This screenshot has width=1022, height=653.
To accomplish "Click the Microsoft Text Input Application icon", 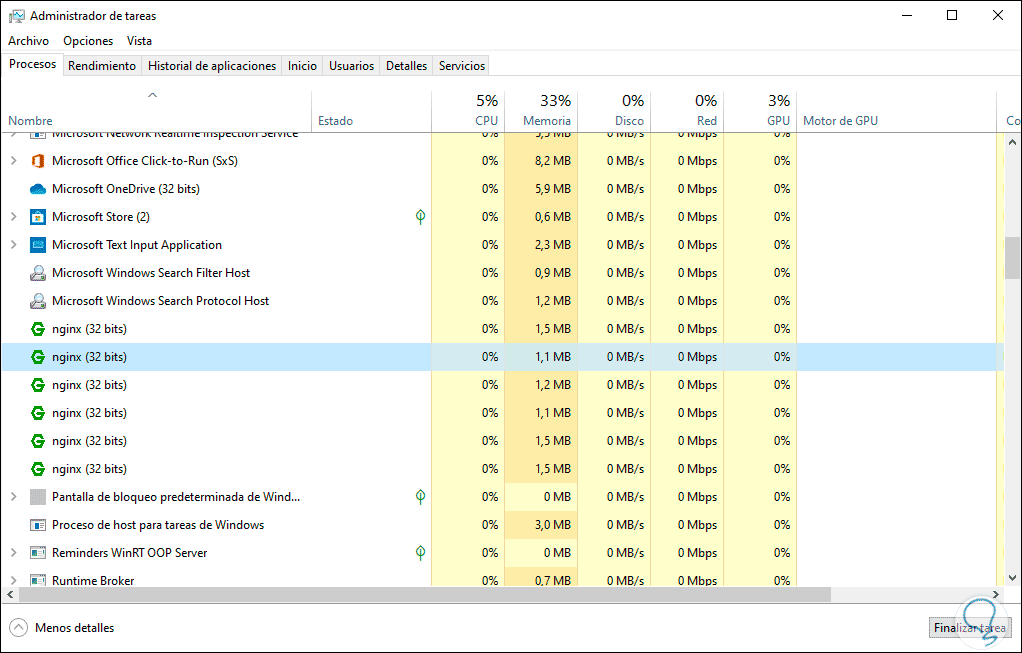I will tap(38, 245).
